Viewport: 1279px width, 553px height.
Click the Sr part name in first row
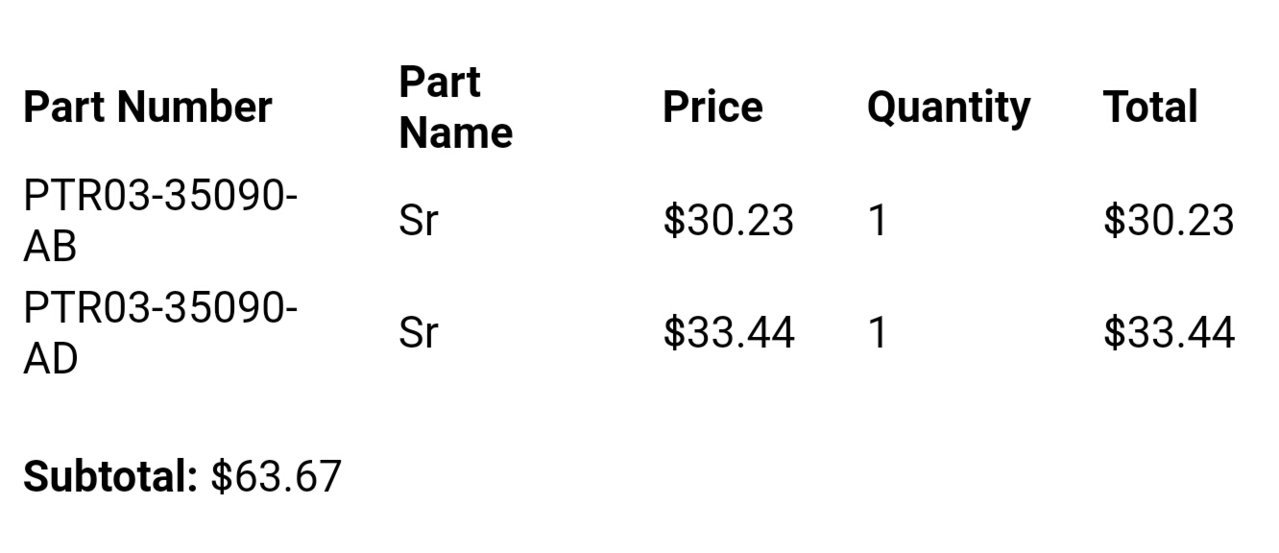[418, 220]
